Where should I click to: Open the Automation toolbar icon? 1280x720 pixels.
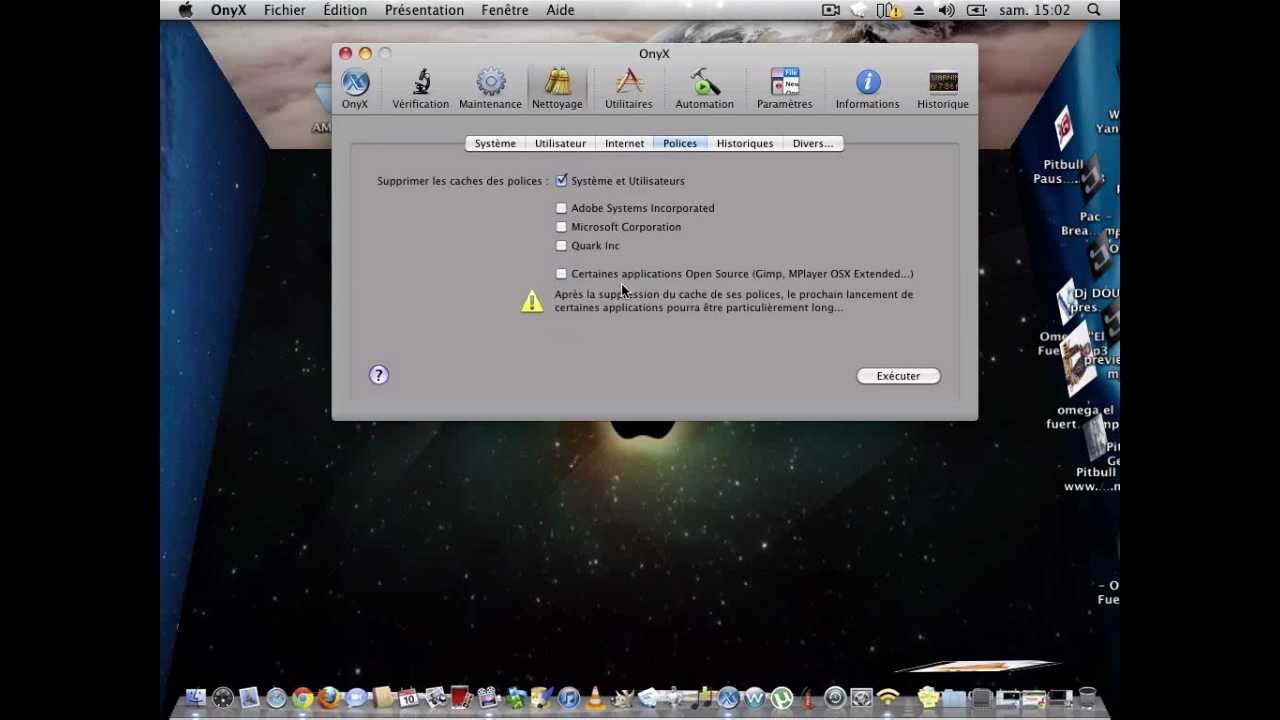(x=704, y=89)
